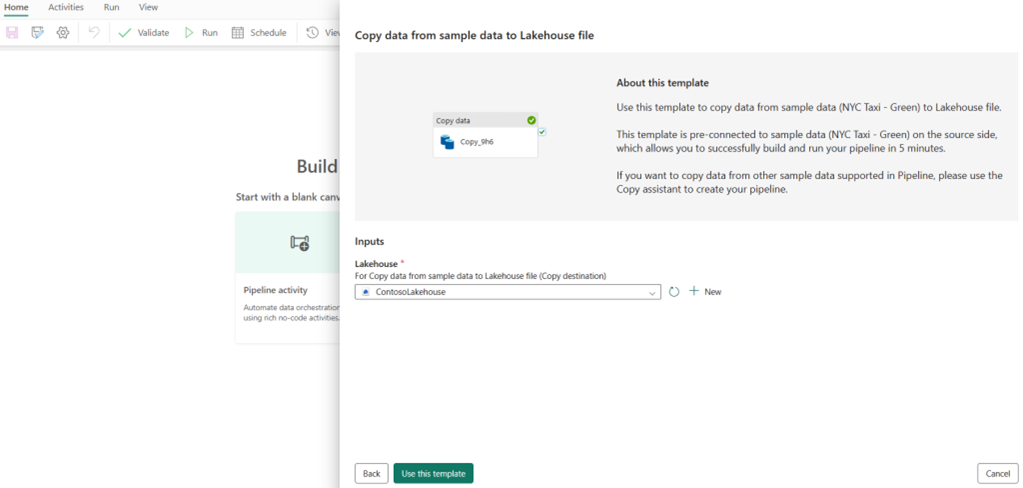This screenshot has height=488, width=1023.
Task: Cancel the template dialog
Action: [997, 473]
